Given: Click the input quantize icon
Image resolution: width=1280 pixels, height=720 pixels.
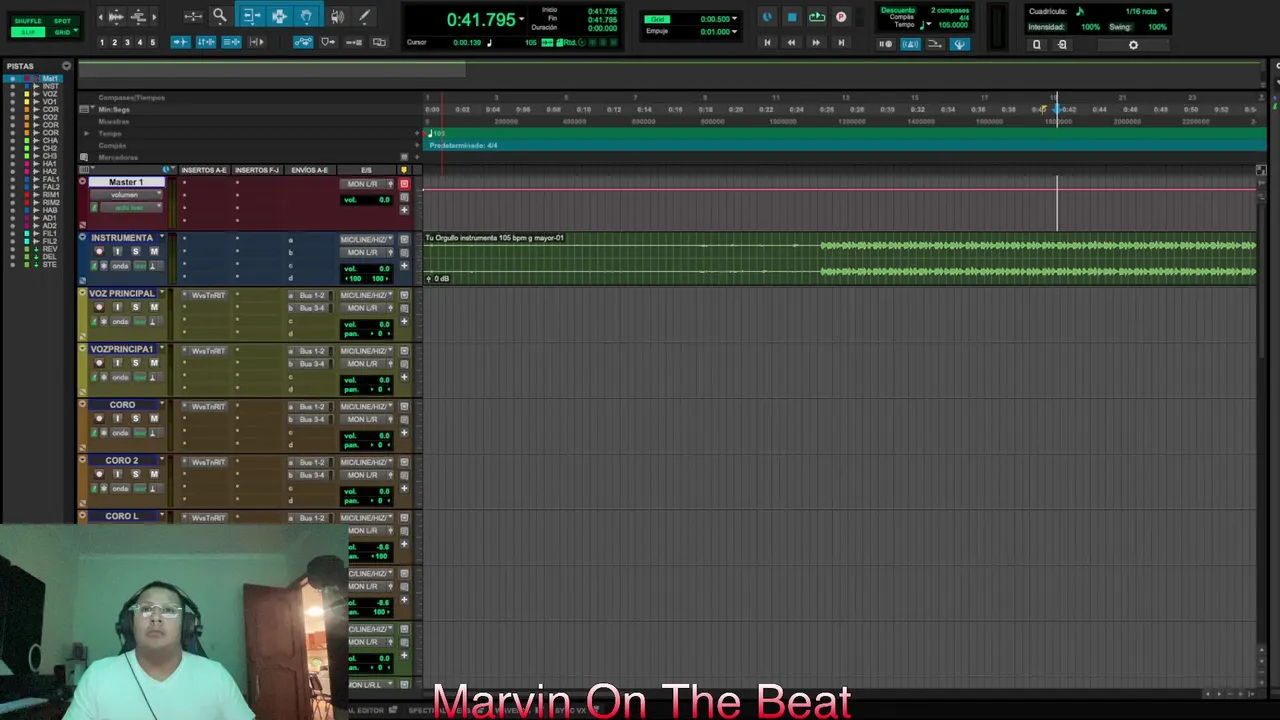Looking at the screenshot, I should (x=1062, y=44).
